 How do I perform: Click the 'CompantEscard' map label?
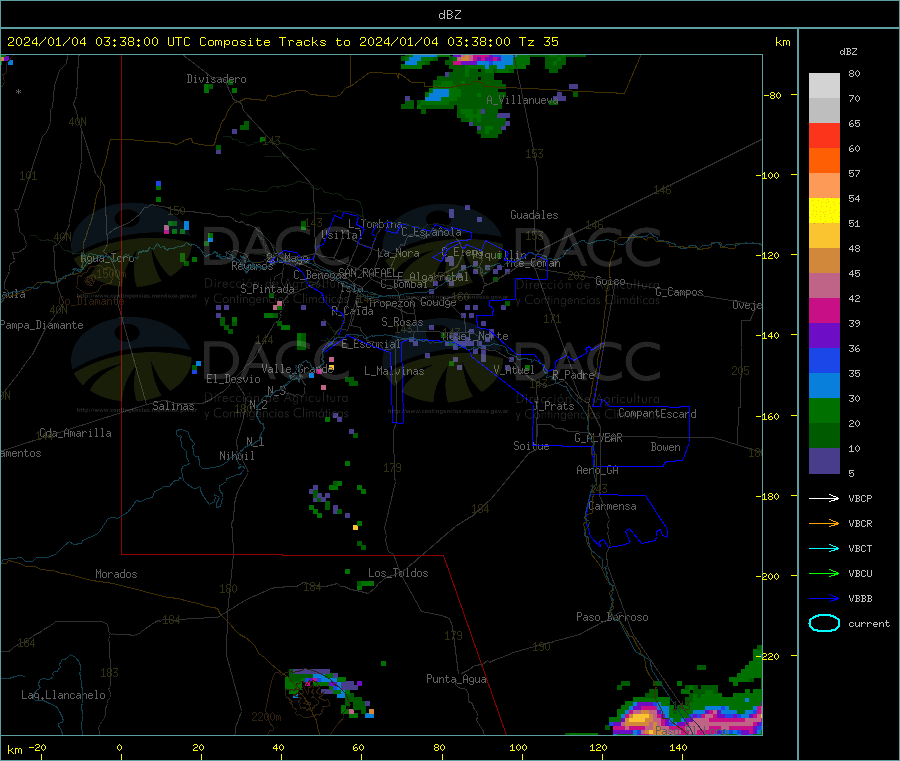coord(657,413)
